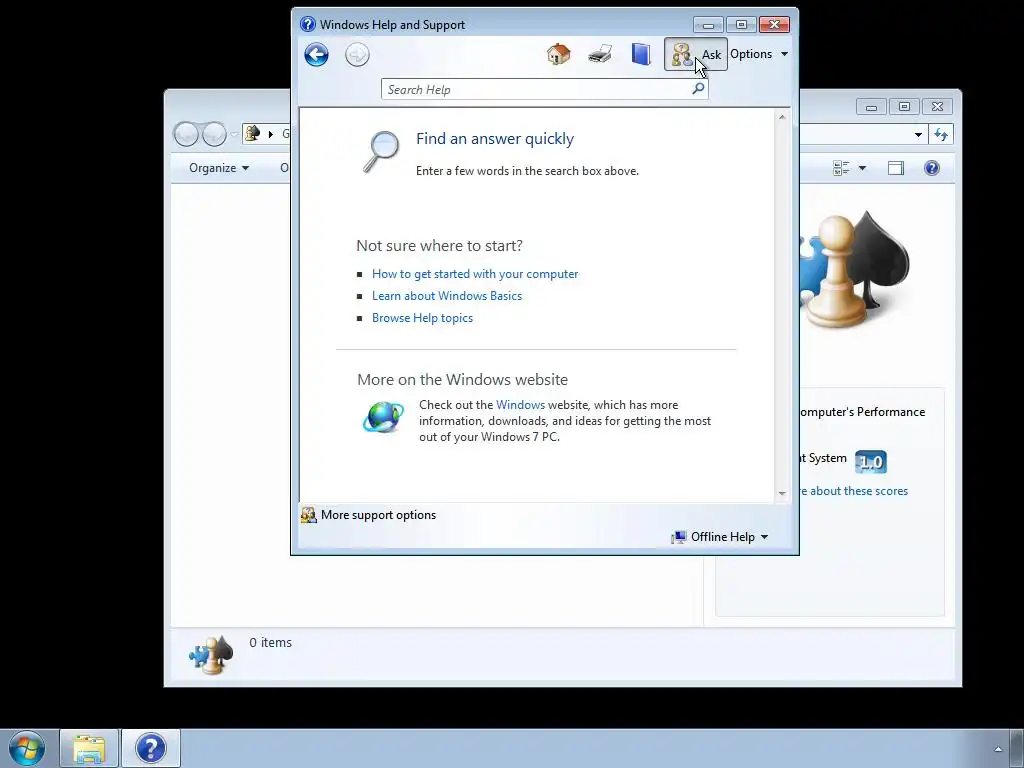This screenshot has height=768, width=1024.
Task: Maximize the Windows Help and Support window
Action: (741, 25)
